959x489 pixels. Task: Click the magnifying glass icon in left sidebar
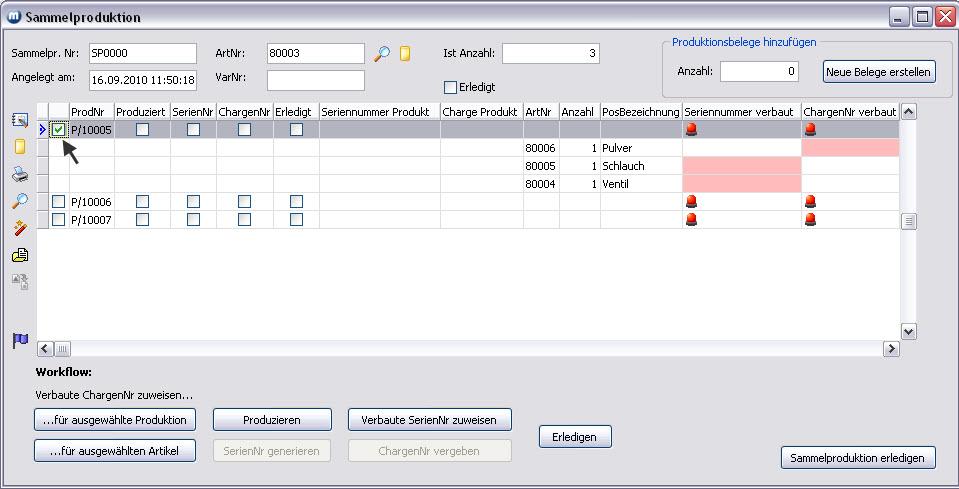[20, 201]
